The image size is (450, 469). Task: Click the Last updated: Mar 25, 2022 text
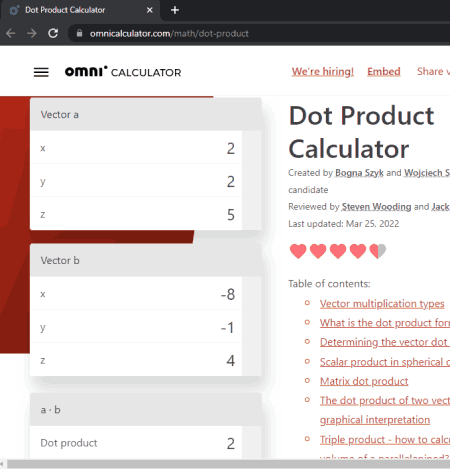(x=344, y=224)
